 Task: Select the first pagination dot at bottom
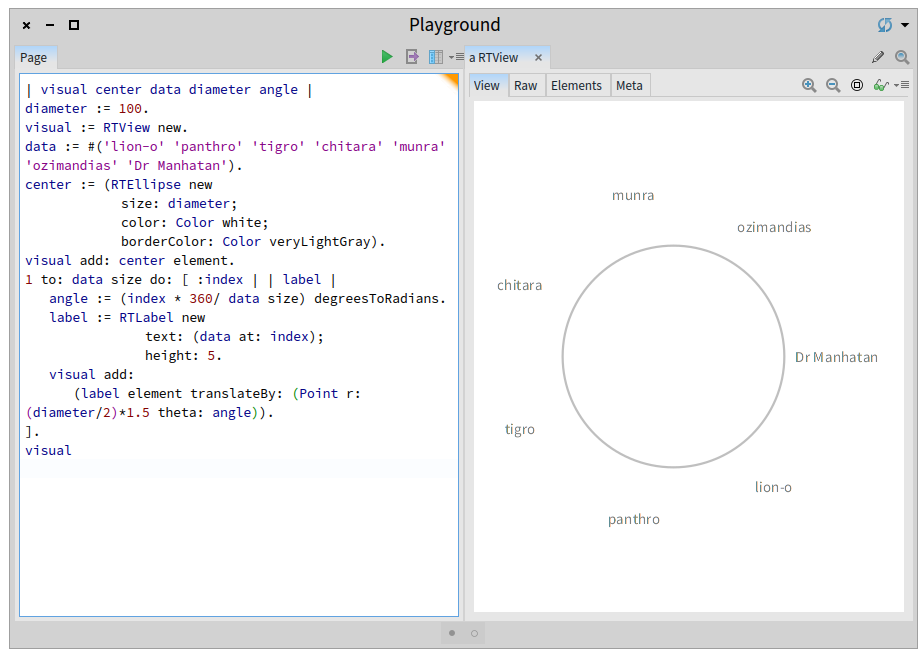(x=452, y=632)
